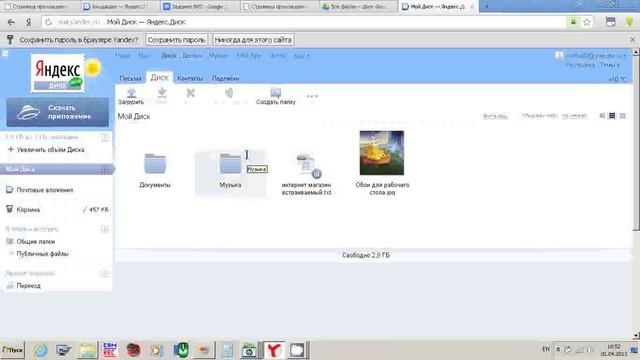
Task: Click the broom icon next to 457 КБ
Action: 84,209
